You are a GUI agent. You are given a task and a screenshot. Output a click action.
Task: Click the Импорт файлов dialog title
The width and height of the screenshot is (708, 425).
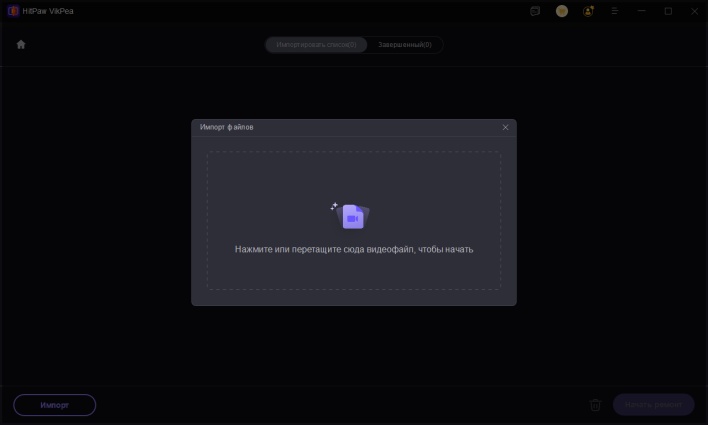pyautogui.click(x=227, y=127)
